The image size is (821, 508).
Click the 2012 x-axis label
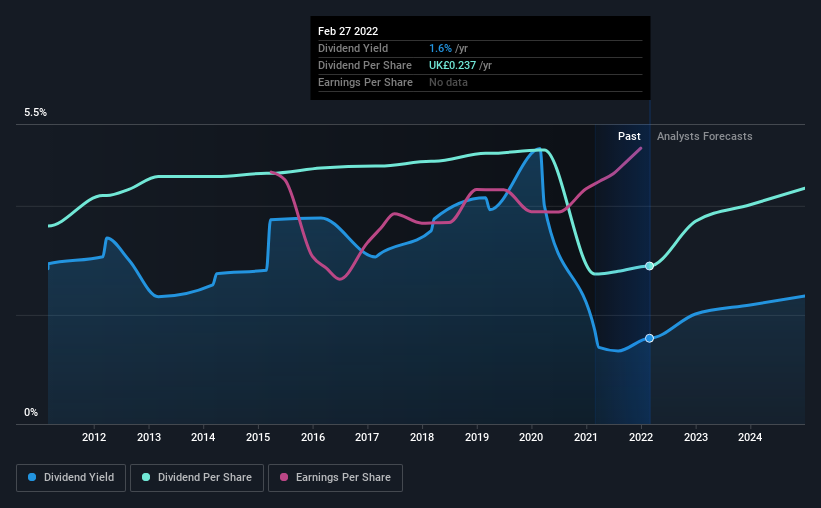coord(94,437)
